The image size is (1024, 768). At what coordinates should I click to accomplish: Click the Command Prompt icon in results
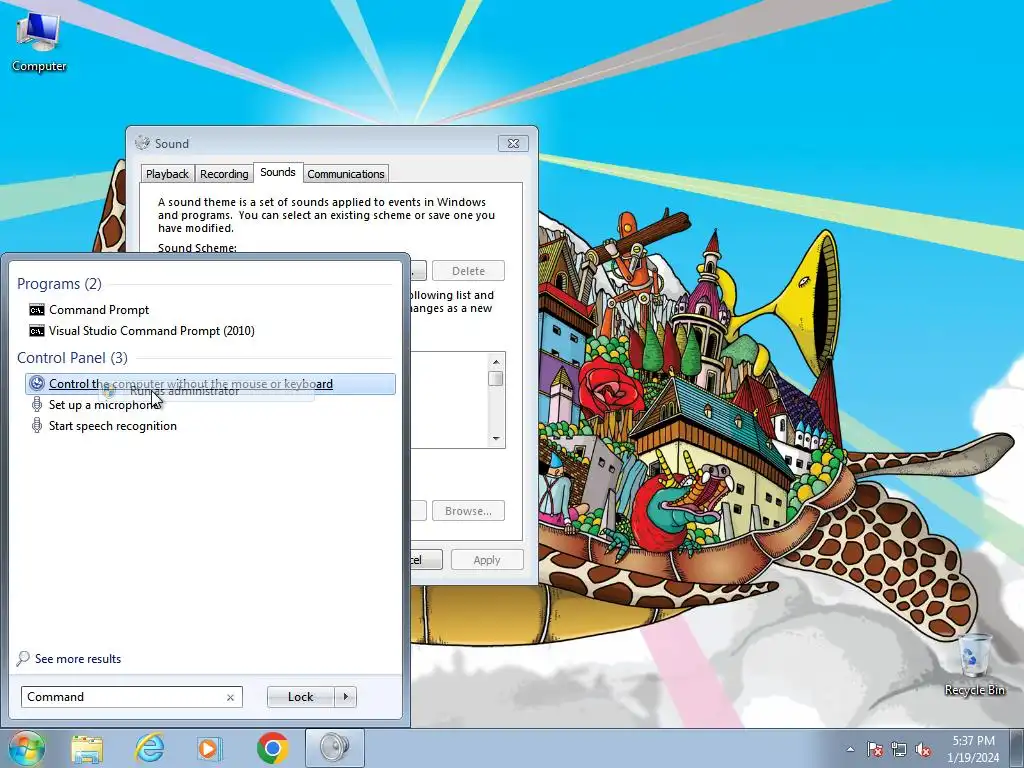point(37,310)
